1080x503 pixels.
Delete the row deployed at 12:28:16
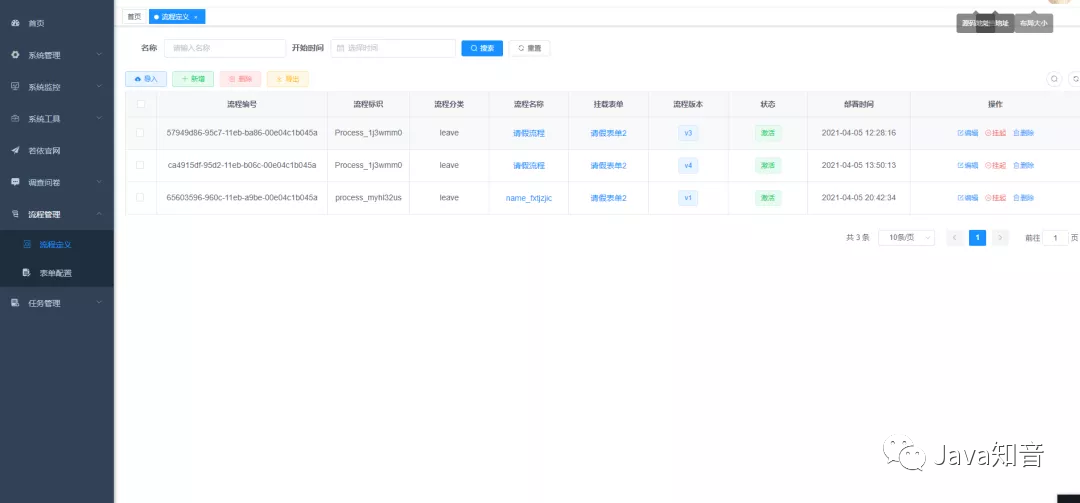(x=1024, y=133)
